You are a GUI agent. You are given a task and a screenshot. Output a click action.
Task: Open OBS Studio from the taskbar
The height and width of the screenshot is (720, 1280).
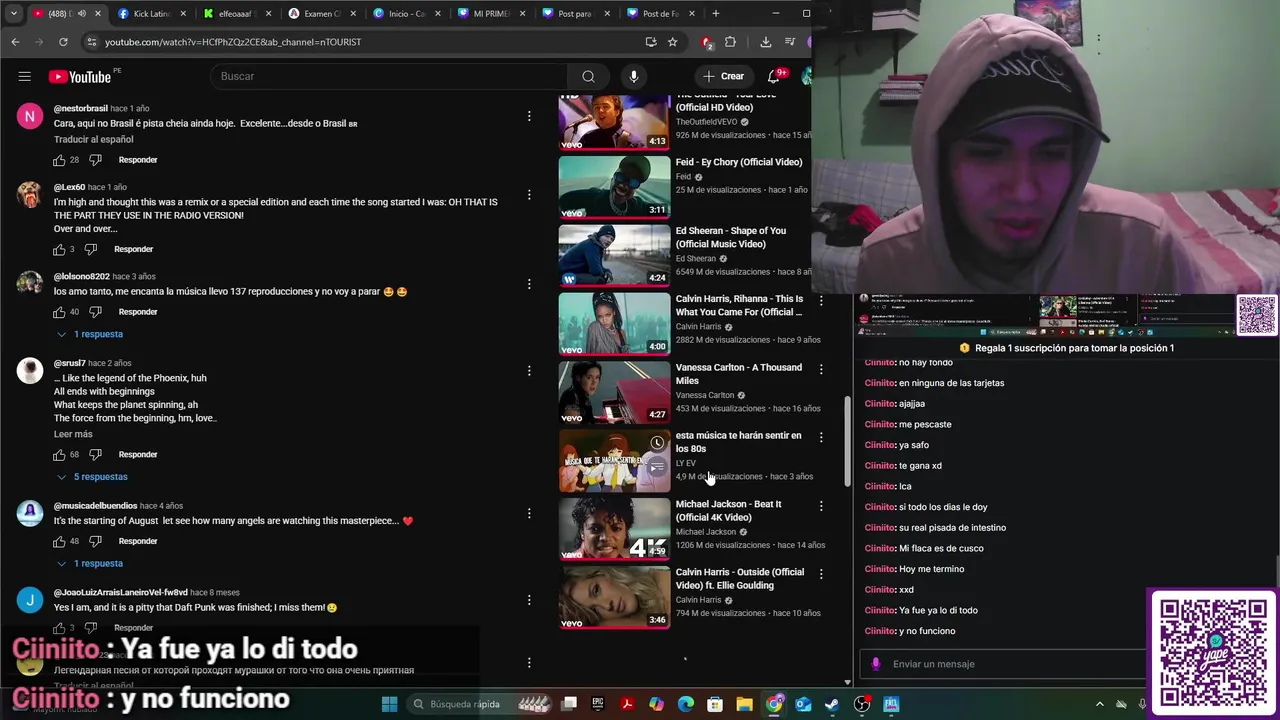[x=862, y=704]
